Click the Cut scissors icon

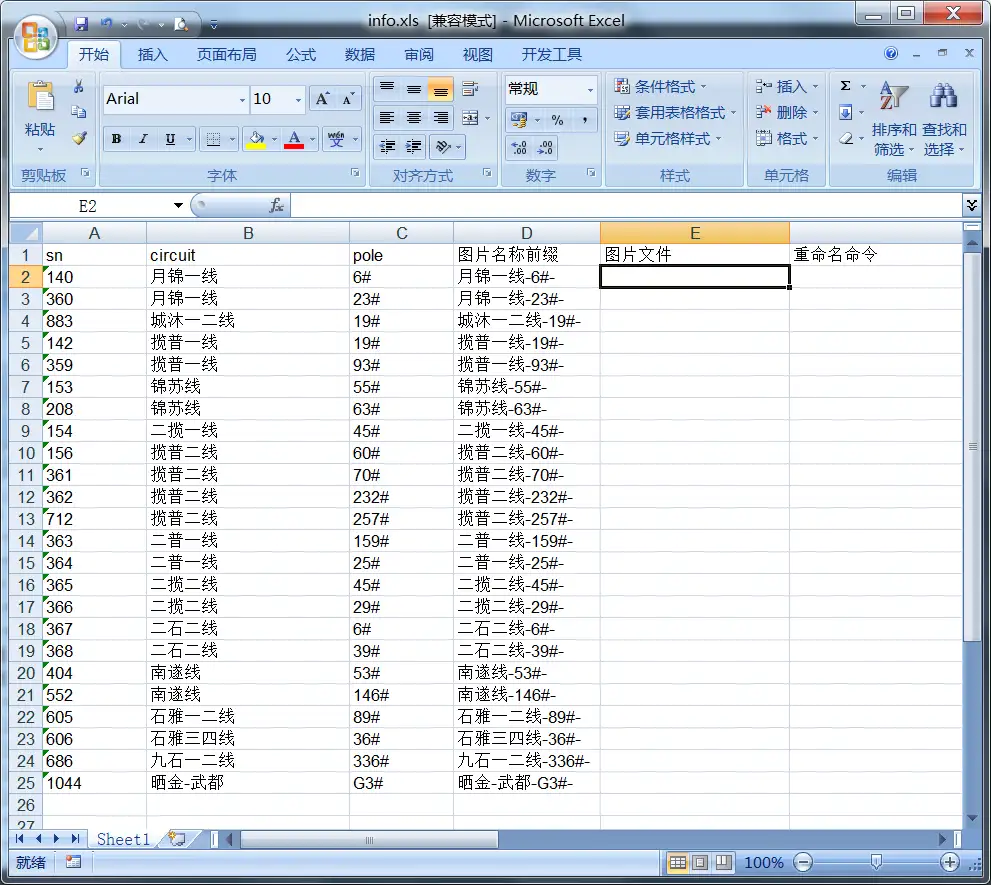coord(79,87)
